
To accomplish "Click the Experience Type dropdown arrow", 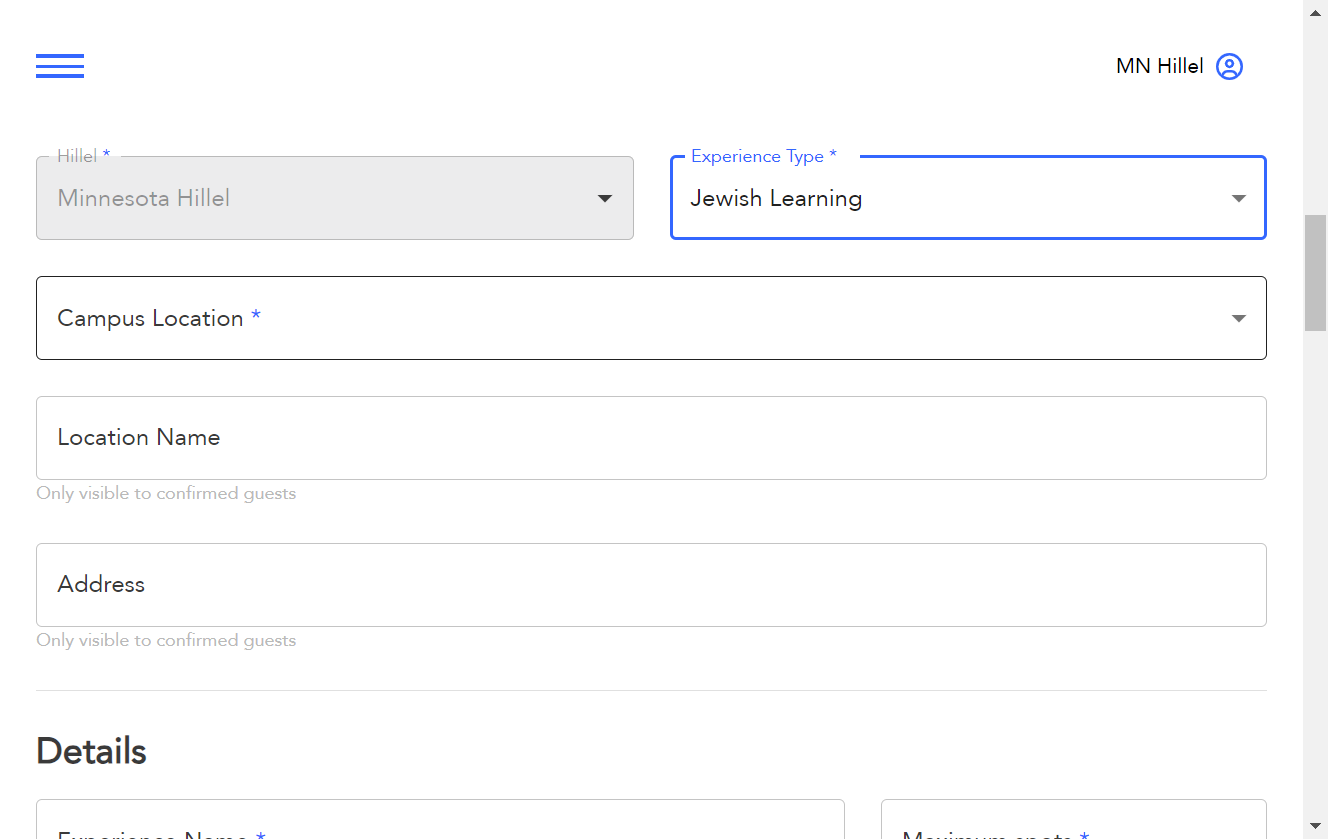I will [x=1239, y=198].
